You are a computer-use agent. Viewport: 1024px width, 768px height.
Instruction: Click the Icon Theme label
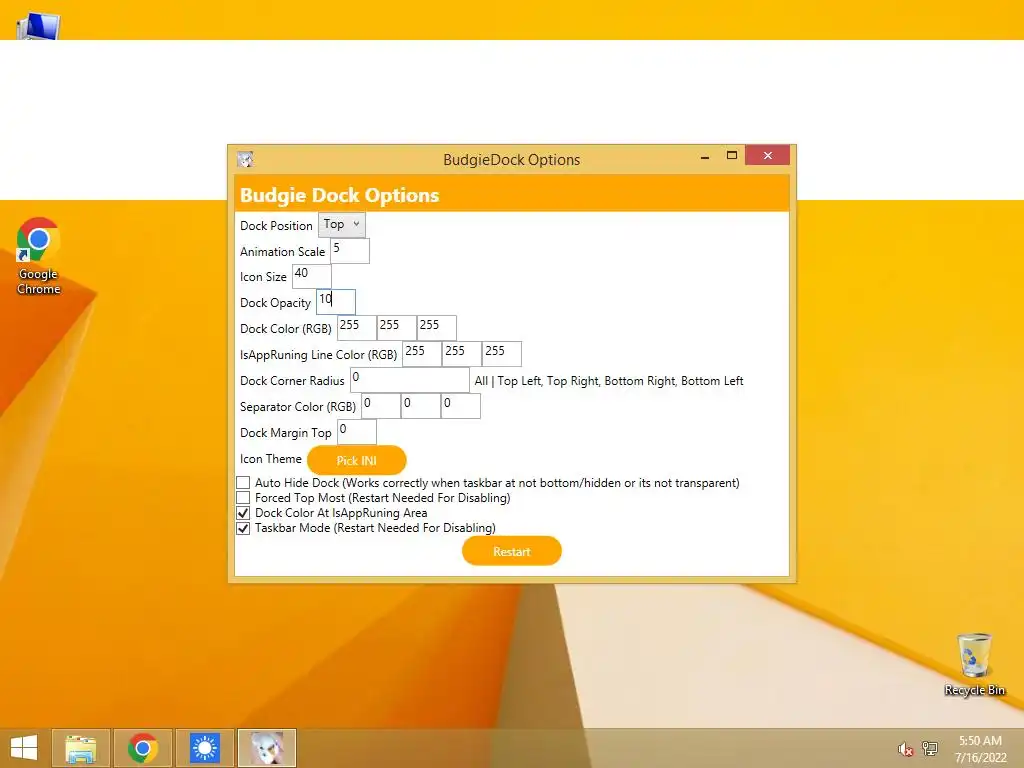270,458
